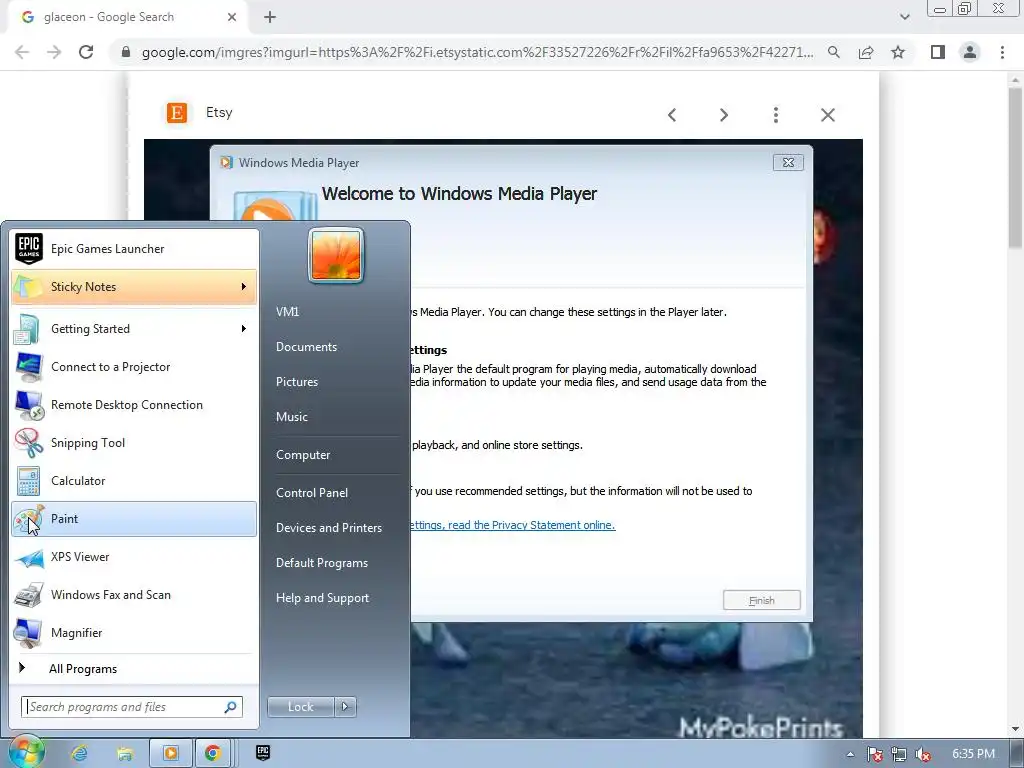Viewport: 1024px width, 768px height.
Task: Open shutdown options arrow next to Lock
Action: tap(345, 707)
